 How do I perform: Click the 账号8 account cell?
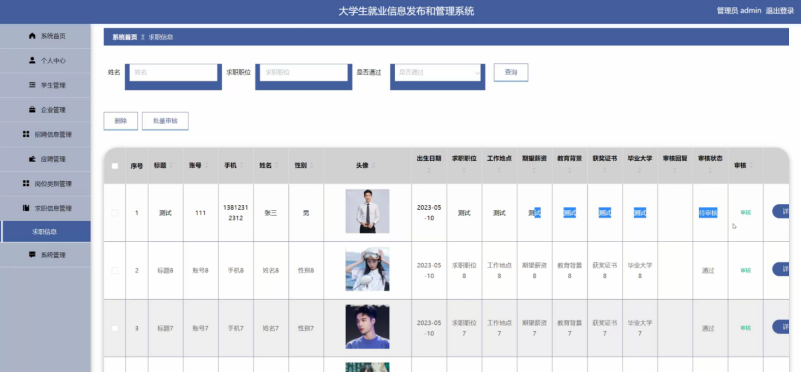coord(201,271)
